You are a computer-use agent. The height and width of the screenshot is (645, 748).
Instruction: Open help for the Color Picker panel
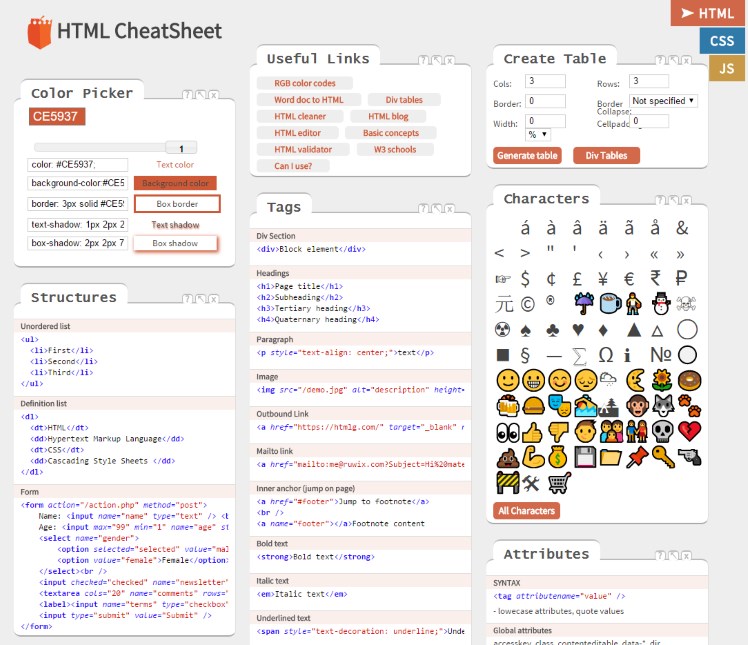click(187, 94)
